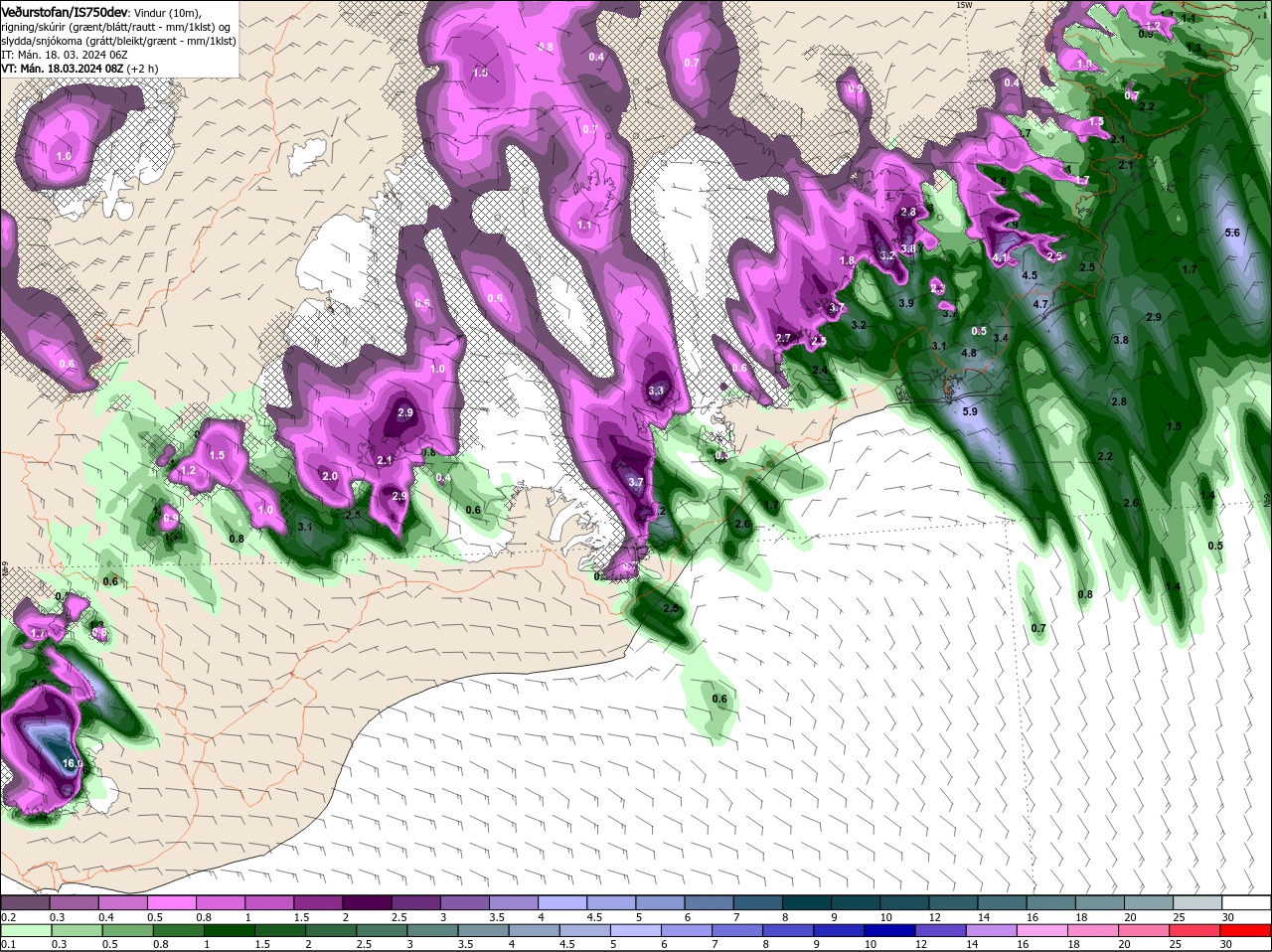Click the 3.3 snowfall value on the map
1272x952 pixels.
(x=656, y=391)
